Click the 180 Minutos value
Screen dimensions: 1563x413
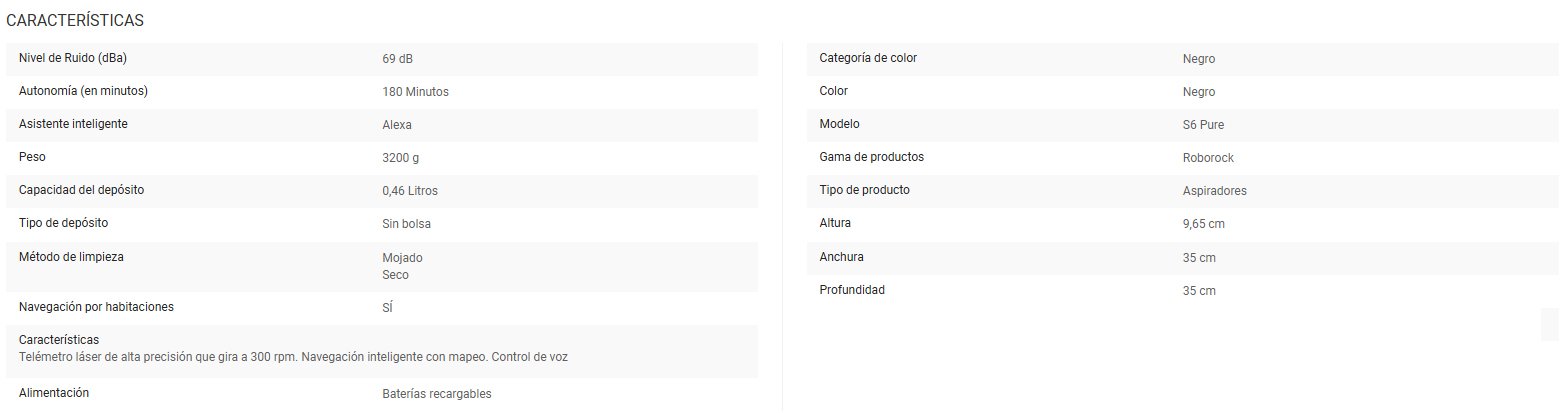pos(415,92)
